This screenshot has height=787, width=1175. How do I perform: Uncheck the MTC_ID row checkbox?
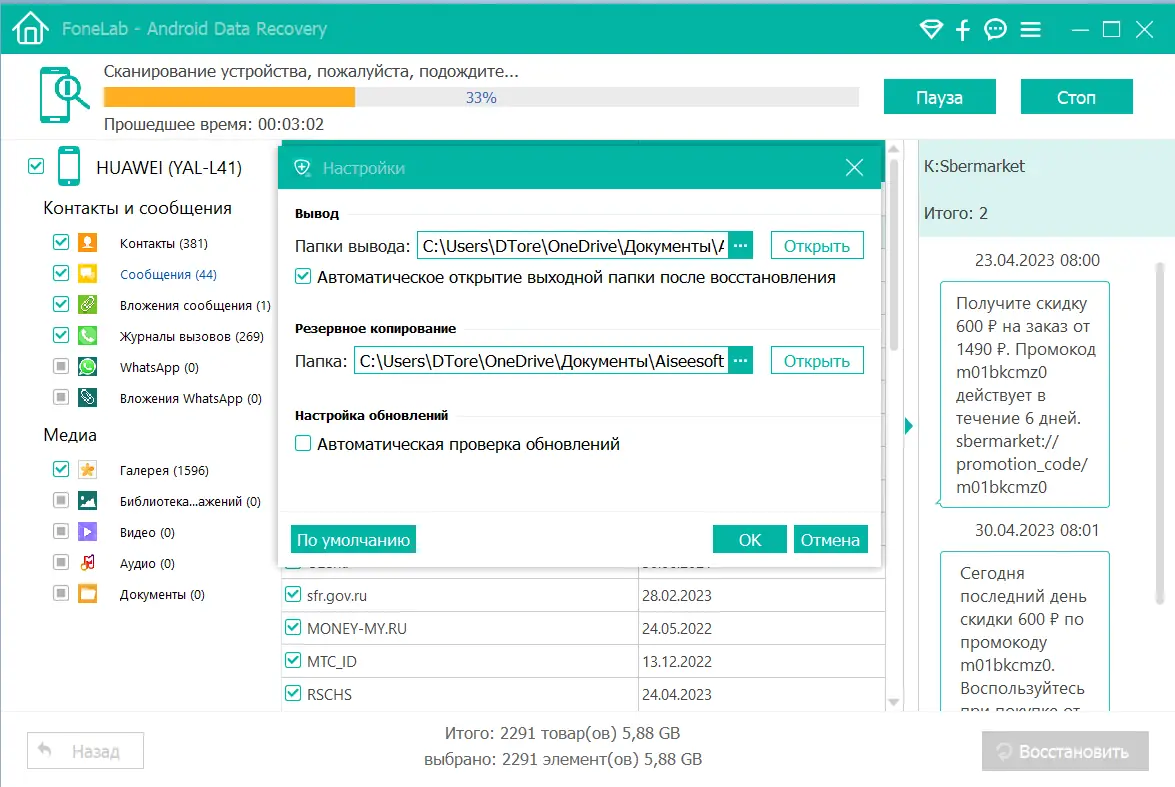(293, 660)
